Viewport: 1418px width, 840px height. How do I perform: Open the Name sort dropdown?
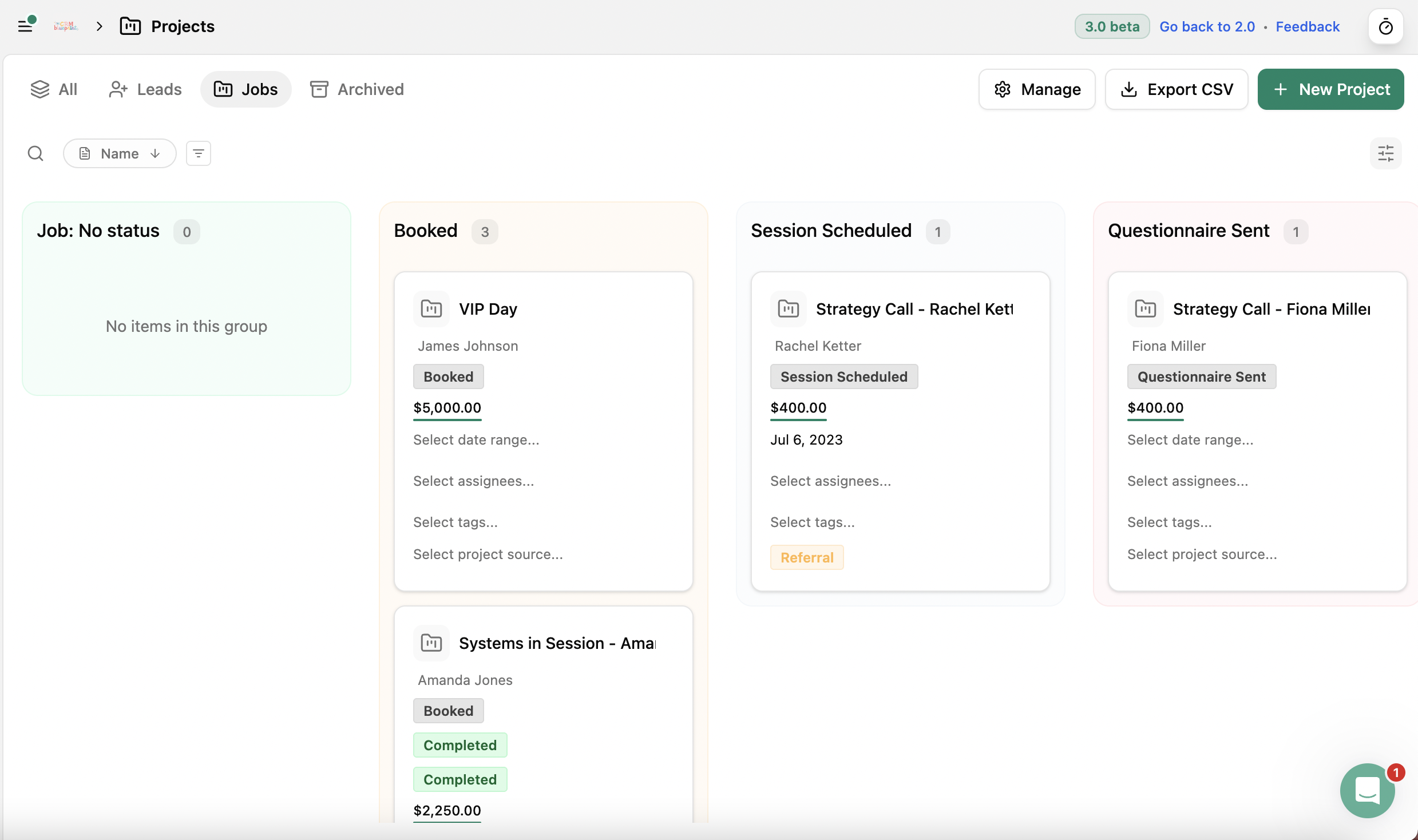pyautogui.click(x=120, y=153)
